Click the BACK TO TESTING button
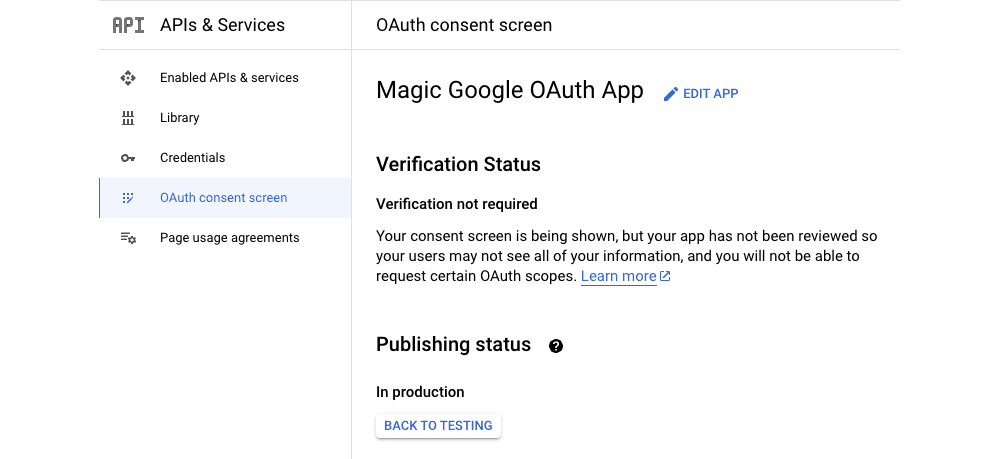The image size is (1000, 459). [438, 426]
